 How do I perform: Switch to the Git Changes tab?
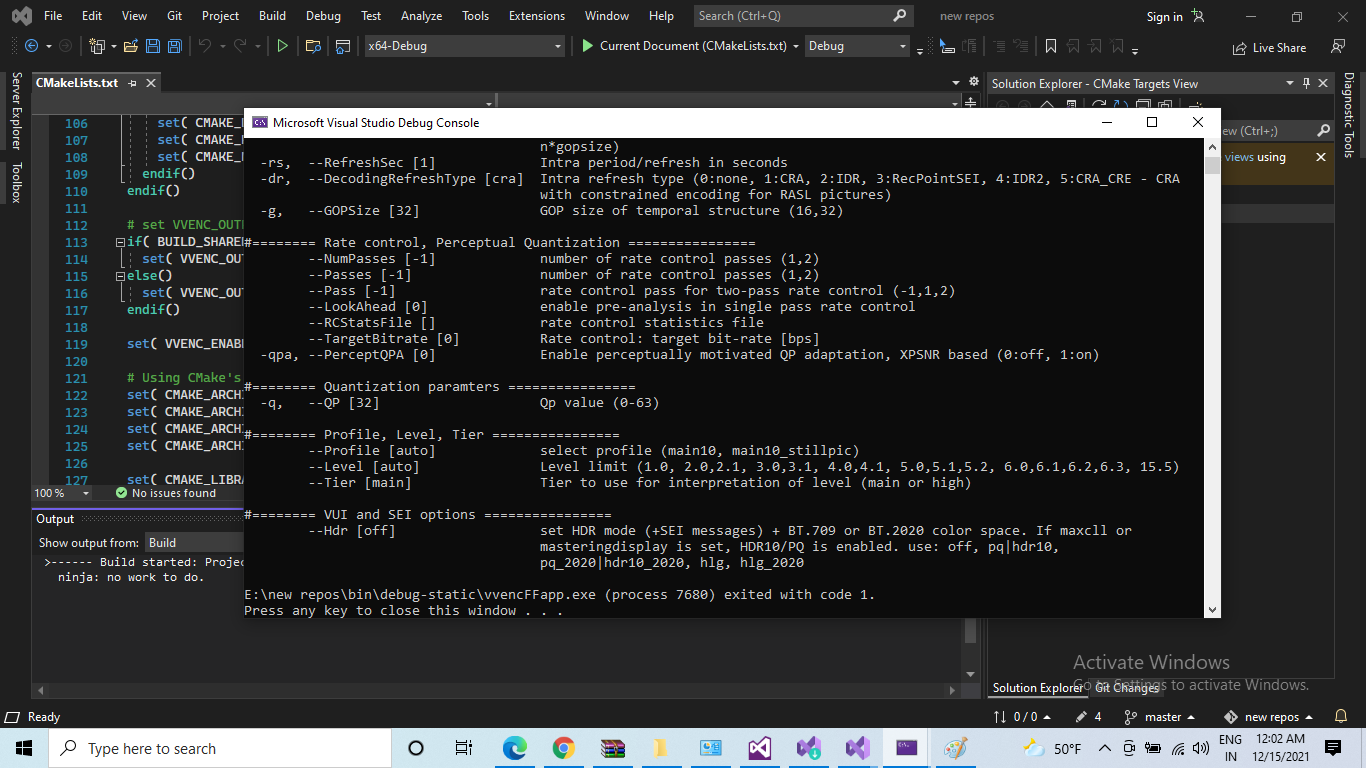[x=1127, y=688]
